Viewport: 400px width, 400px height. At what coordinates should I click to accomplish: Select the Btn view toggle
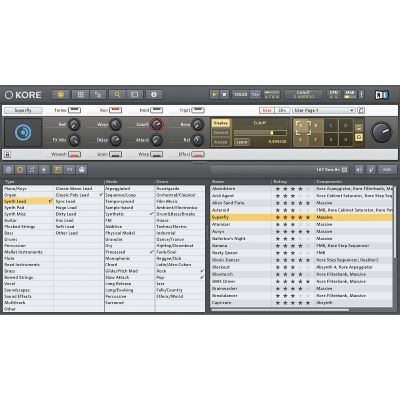click(282, 110)
